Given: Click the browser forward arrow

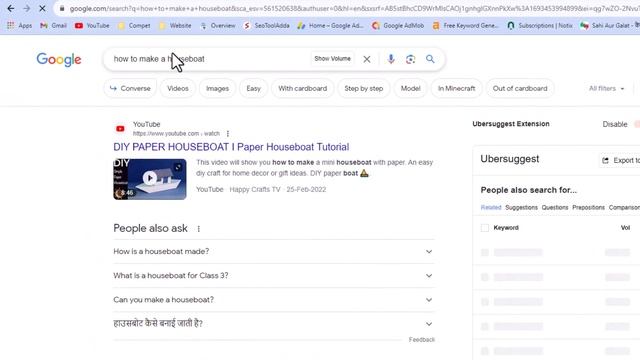Looking at the screenshot, I should 27,8.
